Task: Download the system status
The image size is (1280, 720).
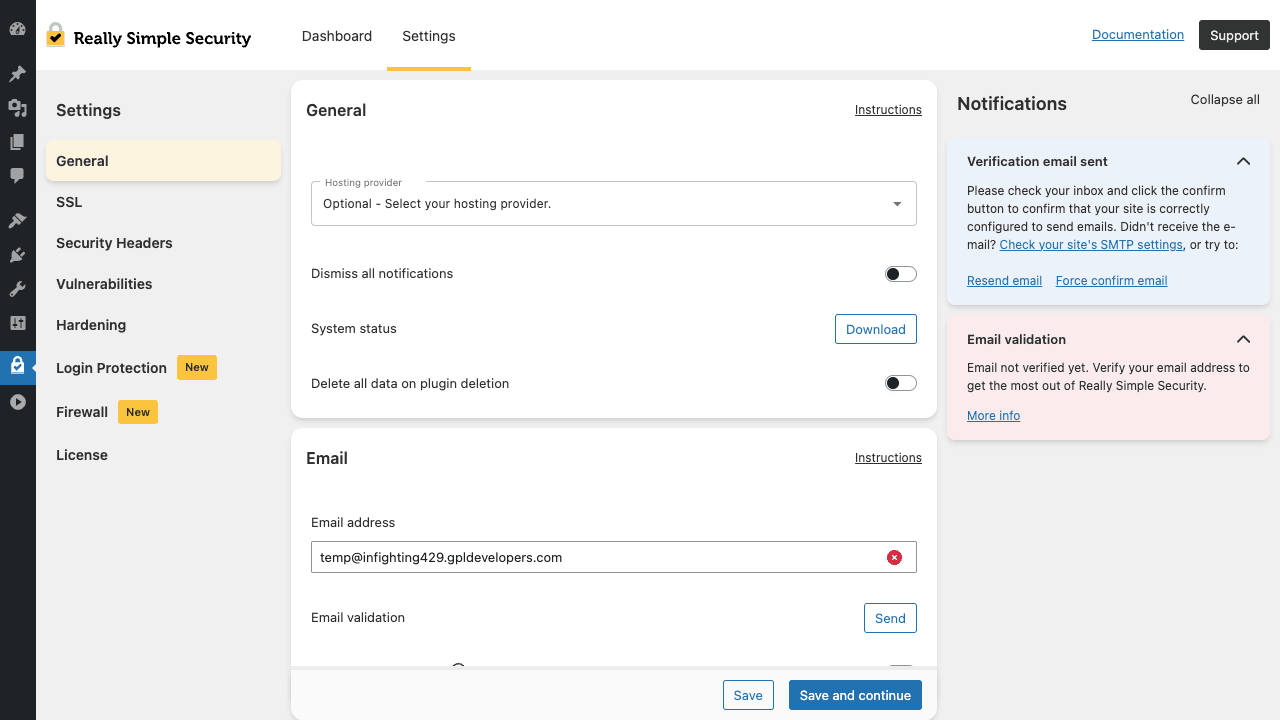Action: coord(876,329)
